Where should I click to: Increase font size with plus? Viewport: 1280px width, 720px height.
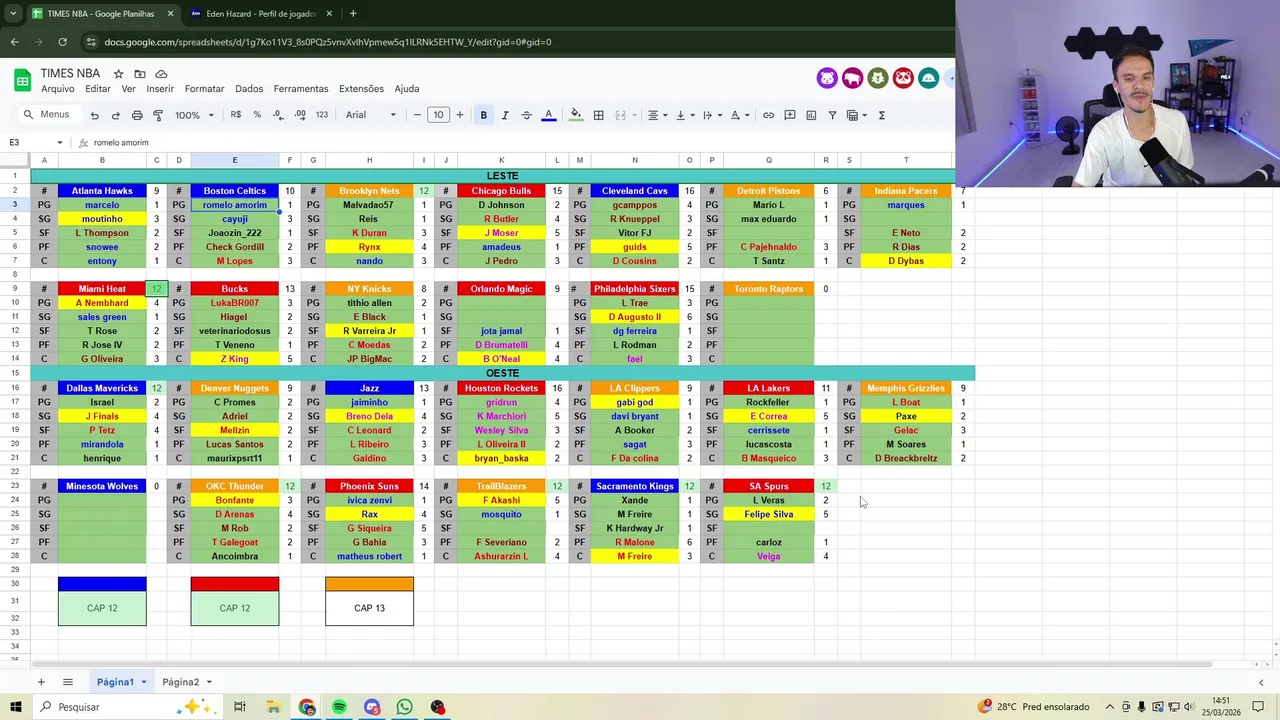[460, 115]
